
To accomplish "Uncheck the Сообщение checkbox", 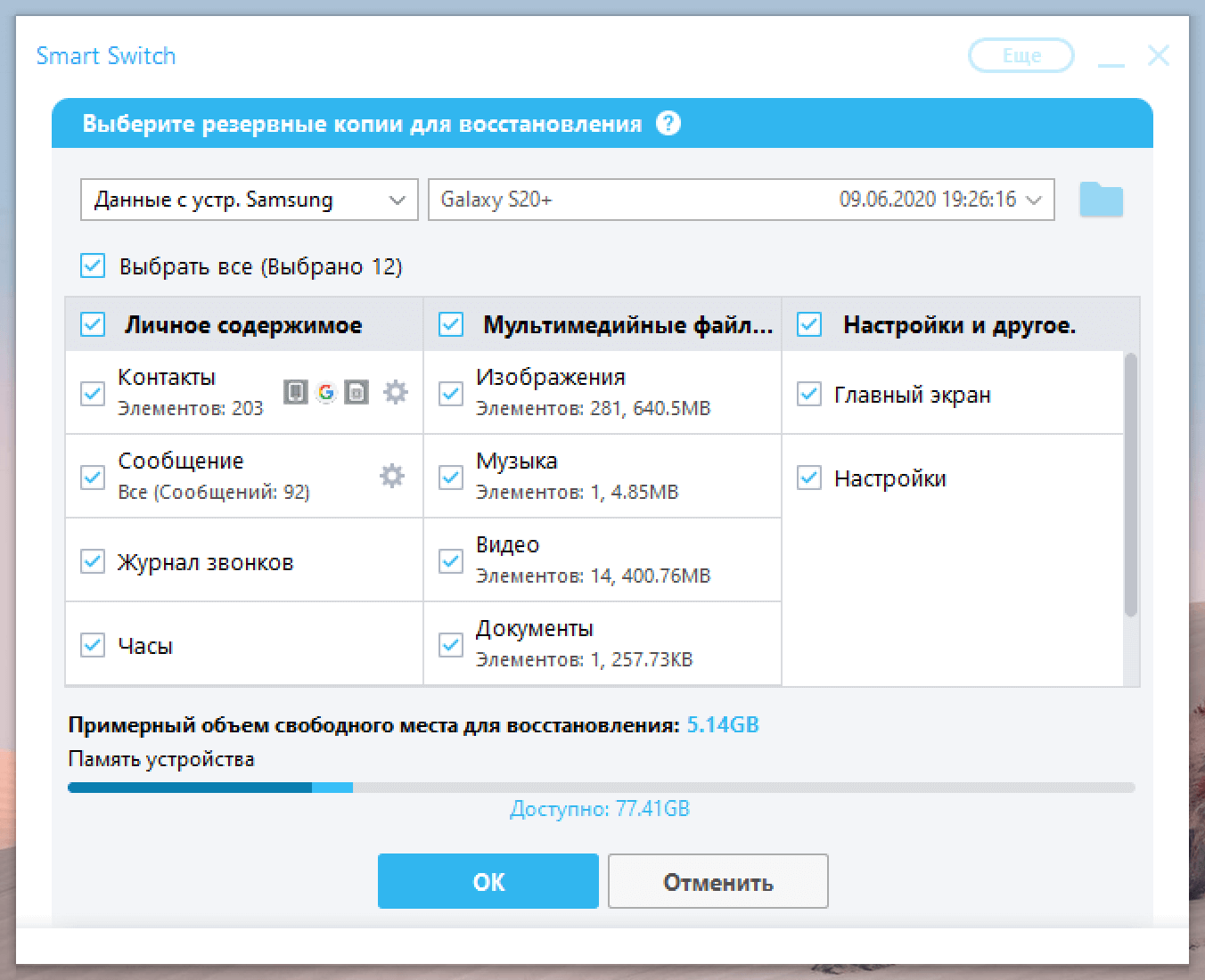I will coord(93,477).
